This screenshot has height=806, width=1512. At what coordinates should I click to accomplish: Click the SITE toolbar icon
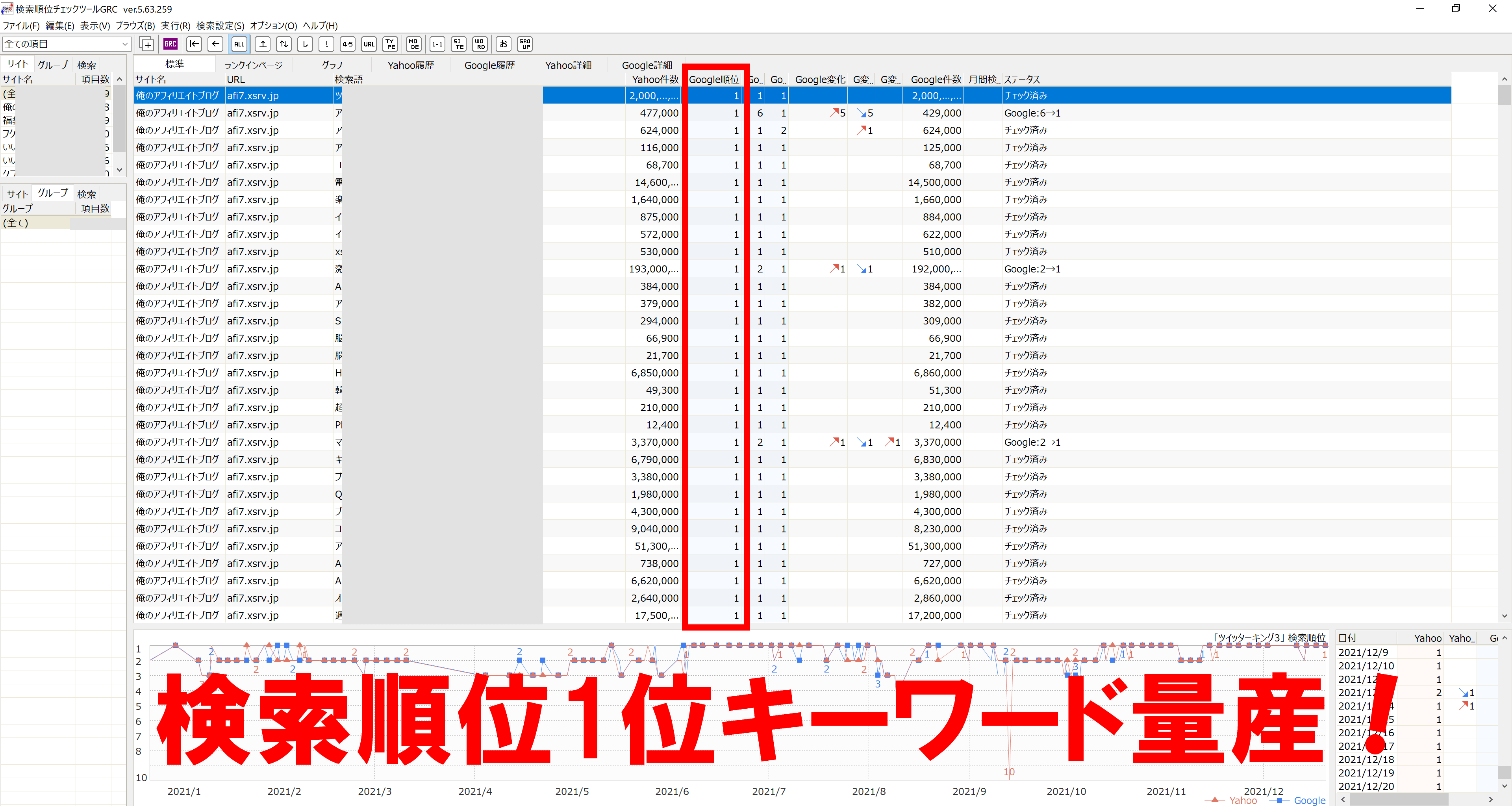click(458, 44)
